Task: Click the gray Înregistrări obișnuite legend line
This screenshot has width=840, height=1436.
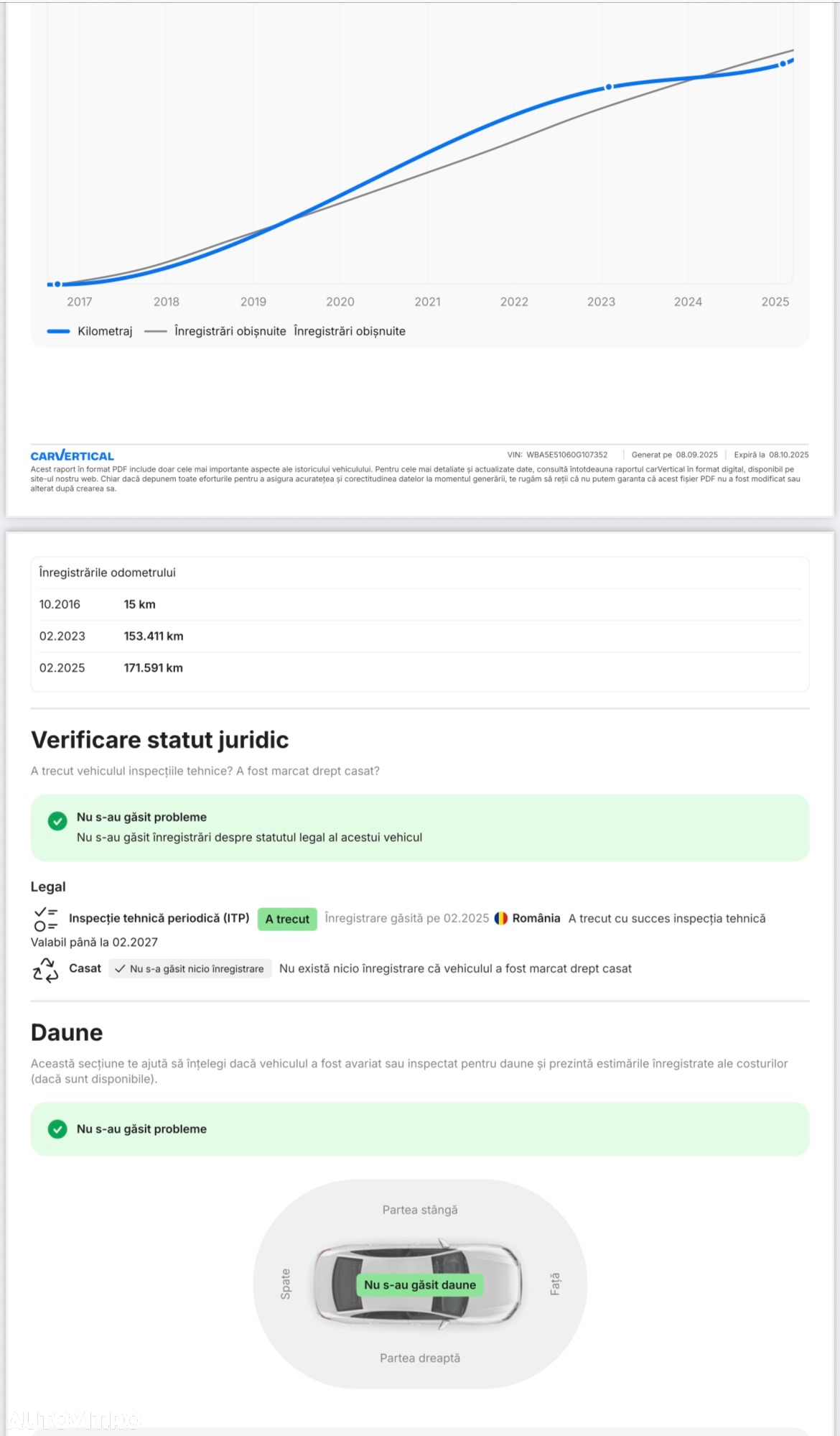Action: tap(156, 331)
